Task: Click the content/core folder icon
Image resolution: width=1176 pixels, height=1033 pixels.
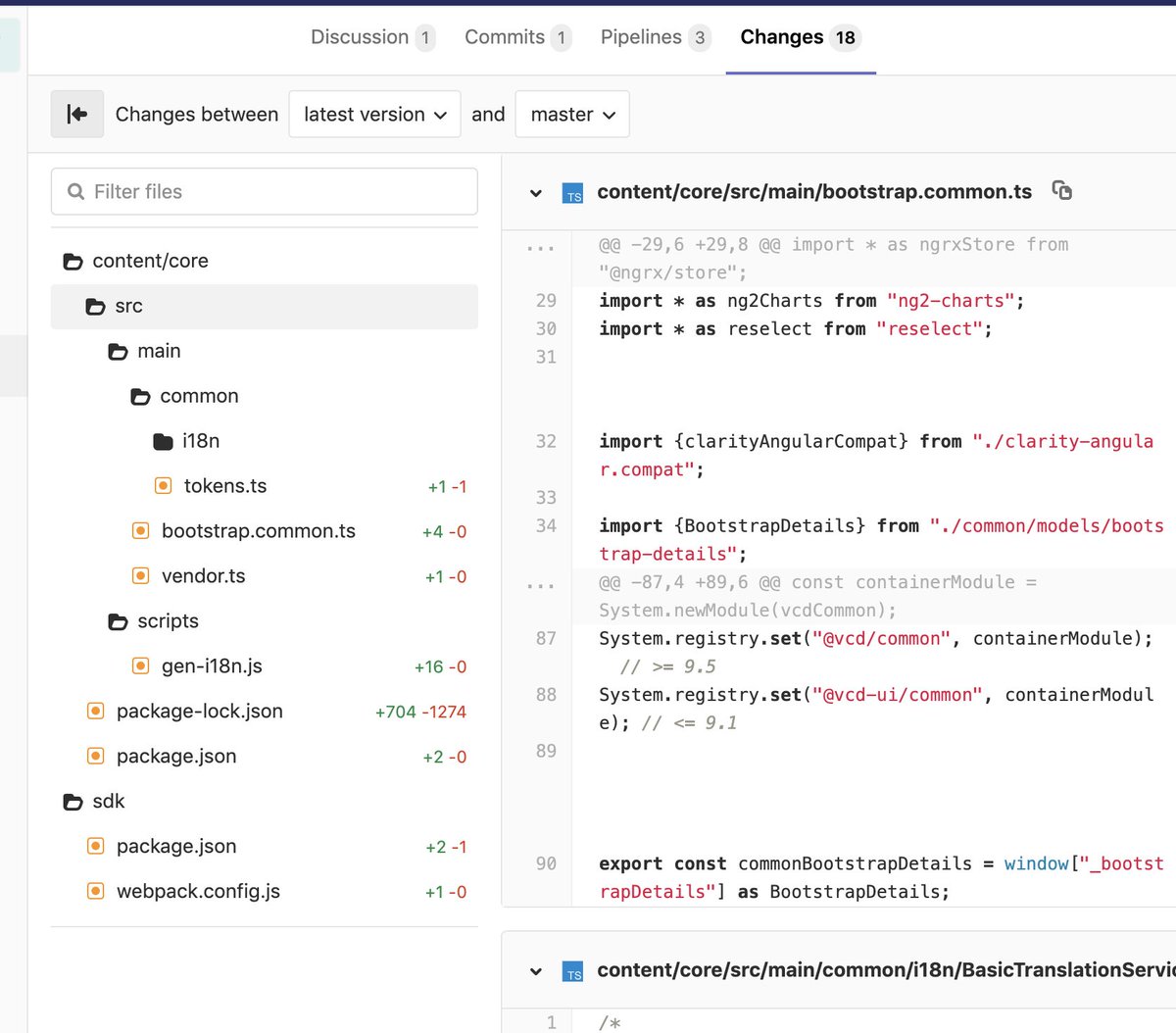Action: 73,262
